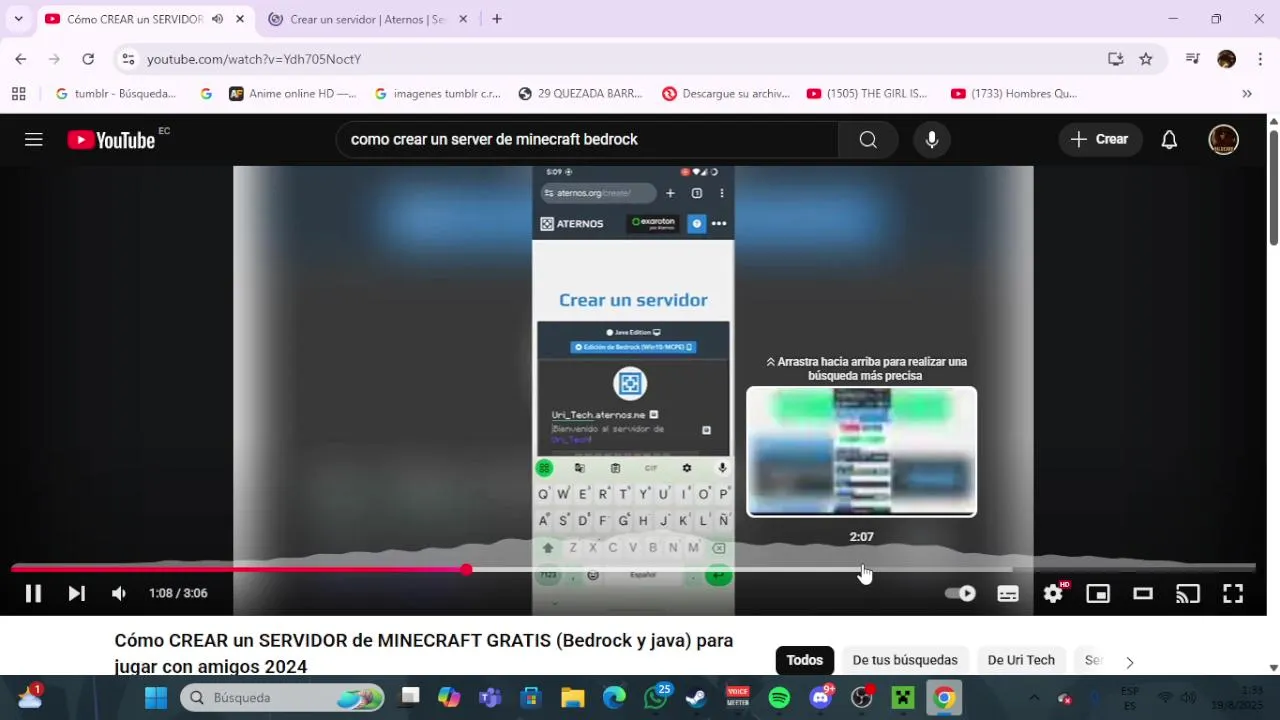The height and width of the screenshot is (720, 1280).
Task: Open the Descargue su archivo bookmark
Action: (x=726, y=94)
